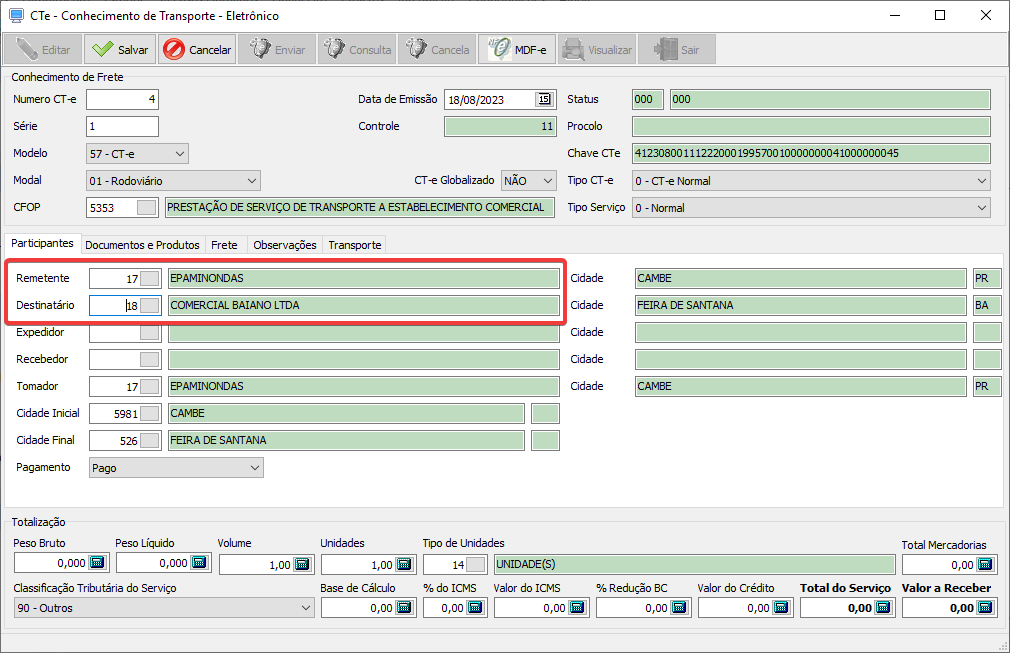Open Tomador lookup button
Image resolution: width=1010 pixels, height=653 pixels.
tap(149, 386)
